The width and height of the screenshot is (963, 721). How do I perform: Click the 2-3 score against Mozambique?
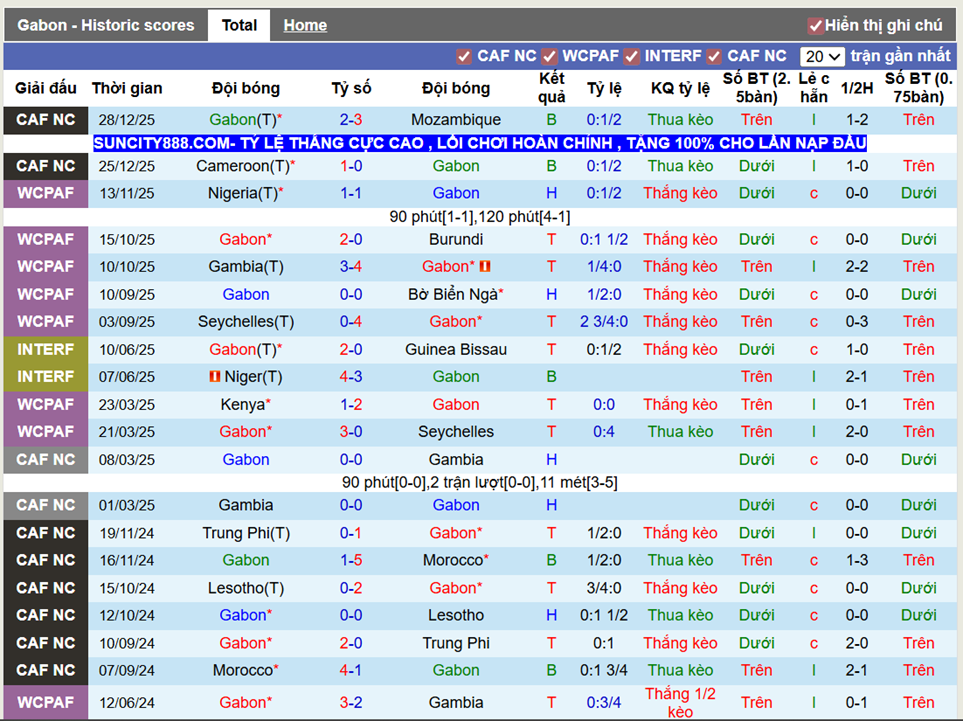(x=351, y=120)
